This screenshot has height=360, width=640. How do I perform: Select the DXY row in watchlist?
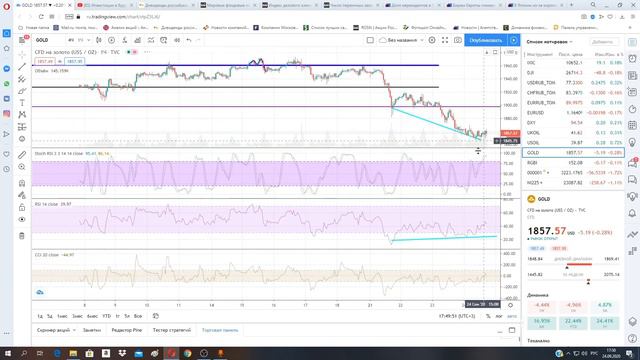point(573,122)
